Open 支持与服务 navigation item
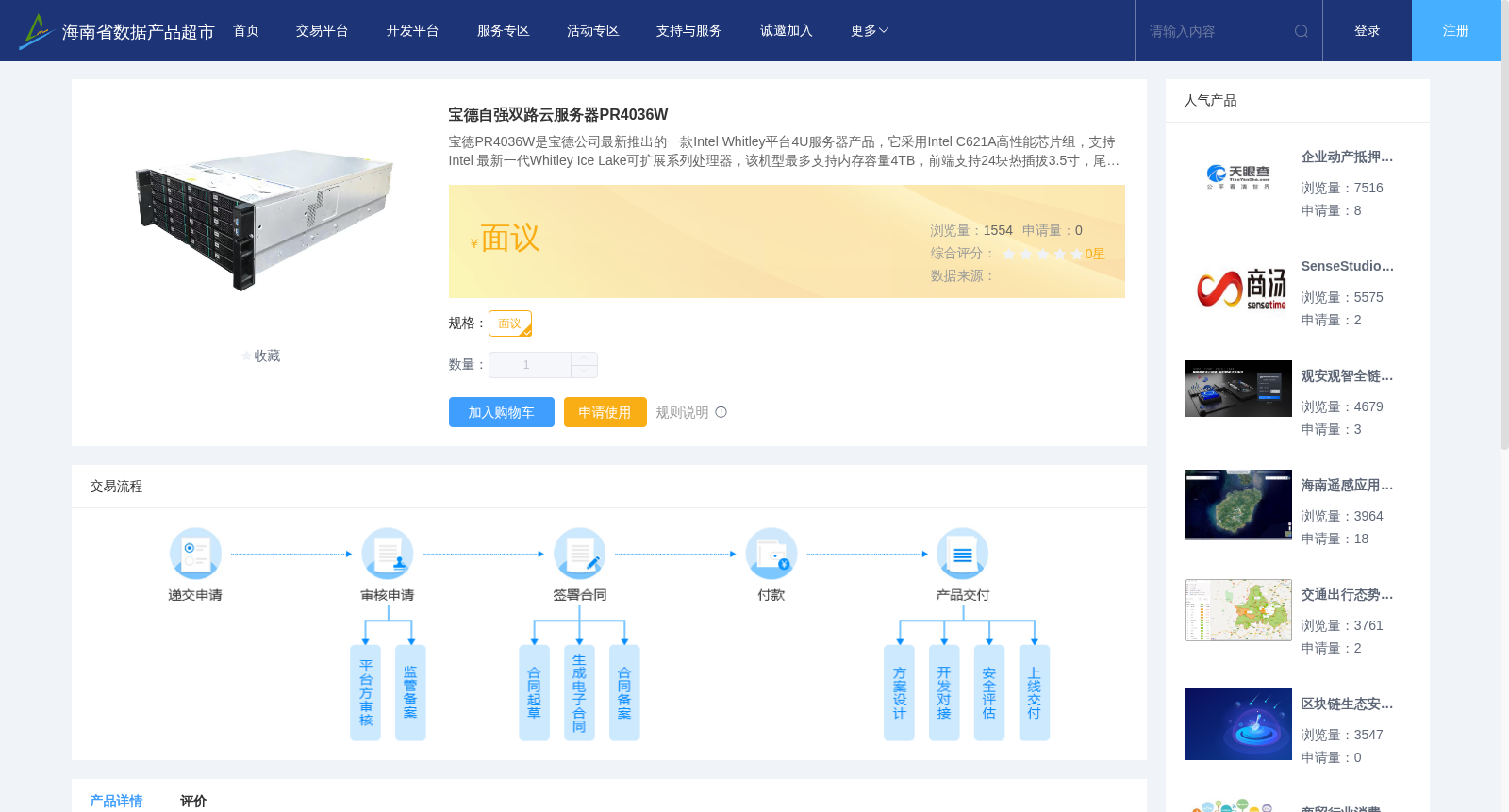Screen dimensions: 1509x812 689,31
